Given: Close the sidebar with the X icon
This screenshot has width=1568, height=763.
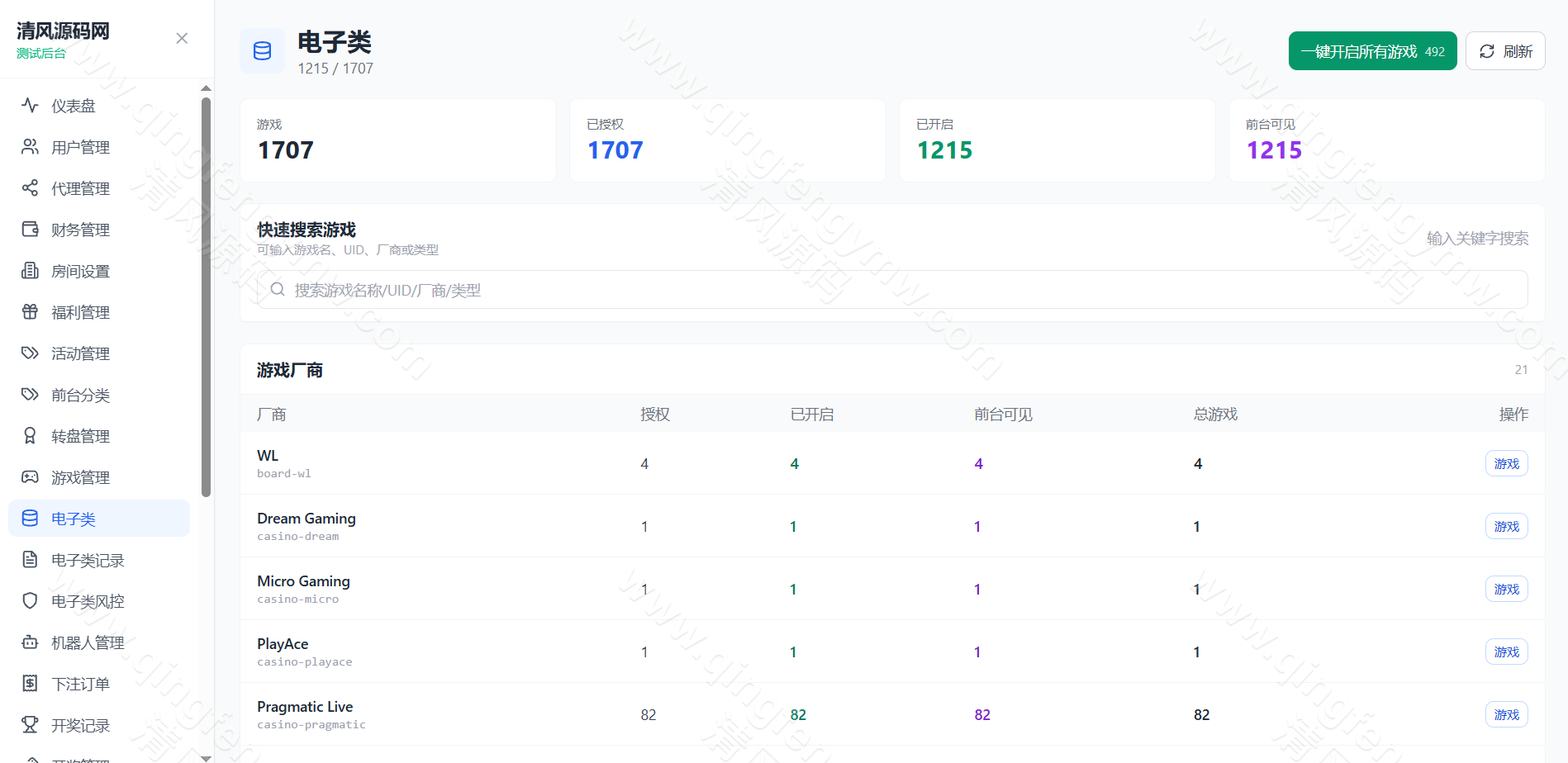Looking at the screenshot, I should click(x=182, y=39).
